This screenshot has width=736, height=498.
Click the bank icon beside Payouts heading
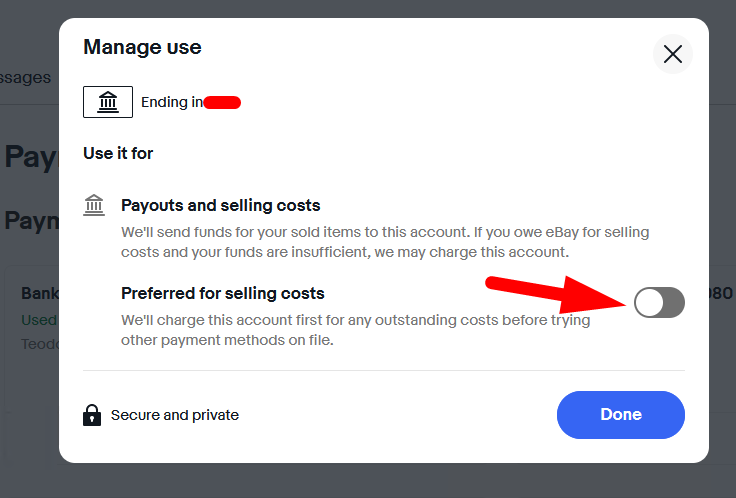(x=94, y=205)
